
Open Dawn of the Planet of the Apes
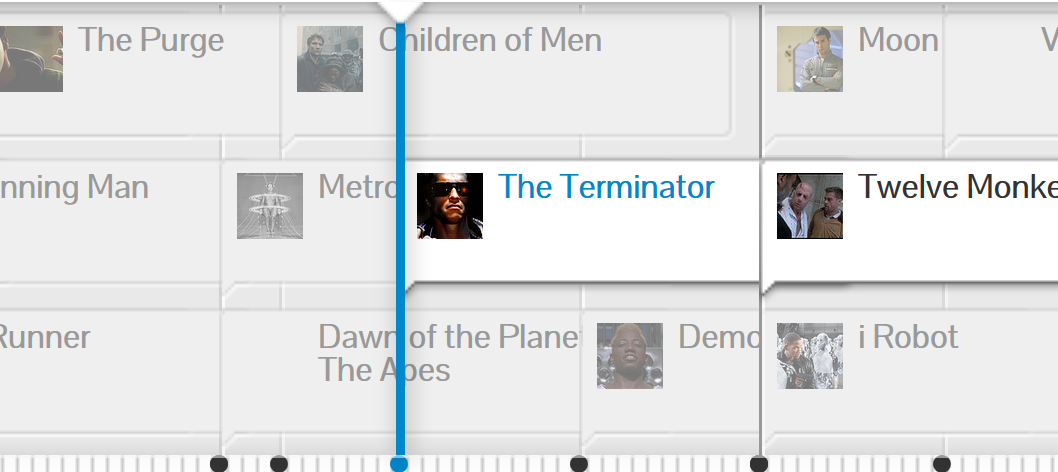tap(446, 353)
